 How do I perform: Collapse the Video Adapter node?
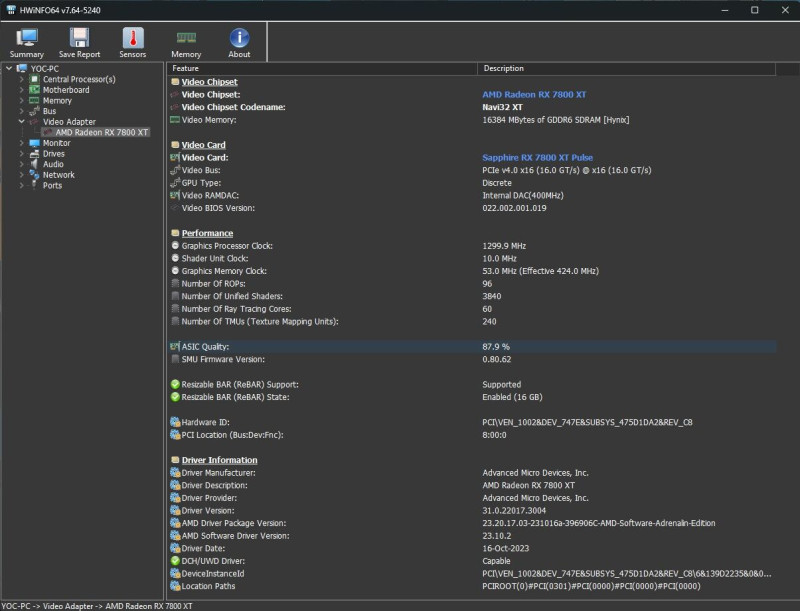point(21,121)
